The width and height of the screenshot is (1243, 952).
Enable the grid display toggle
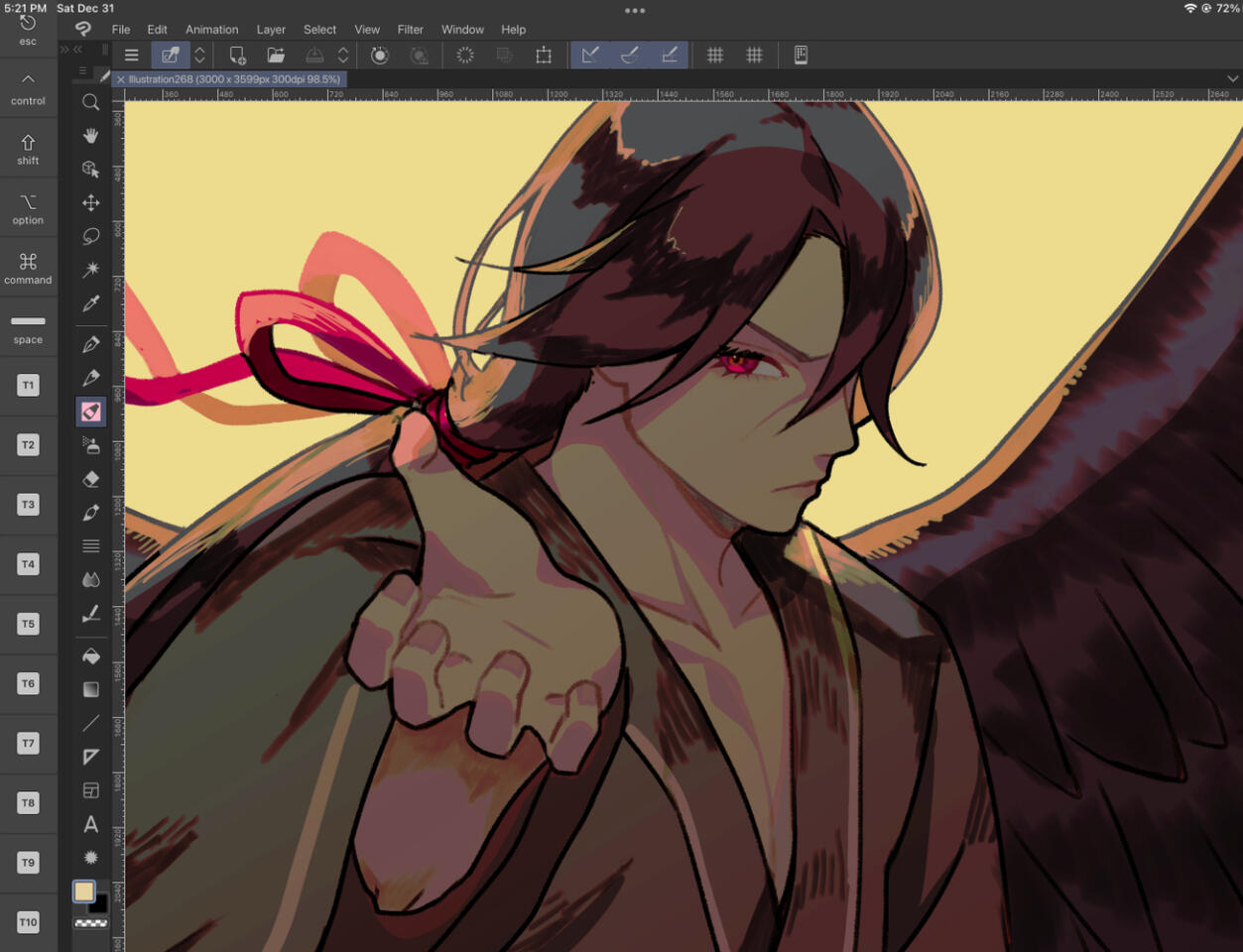click(x=715, y=55)
